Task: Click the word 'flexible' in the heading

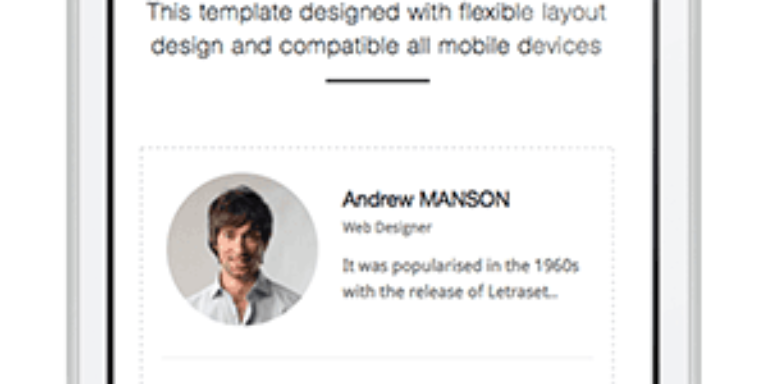Action: click(x=481, y=13)
